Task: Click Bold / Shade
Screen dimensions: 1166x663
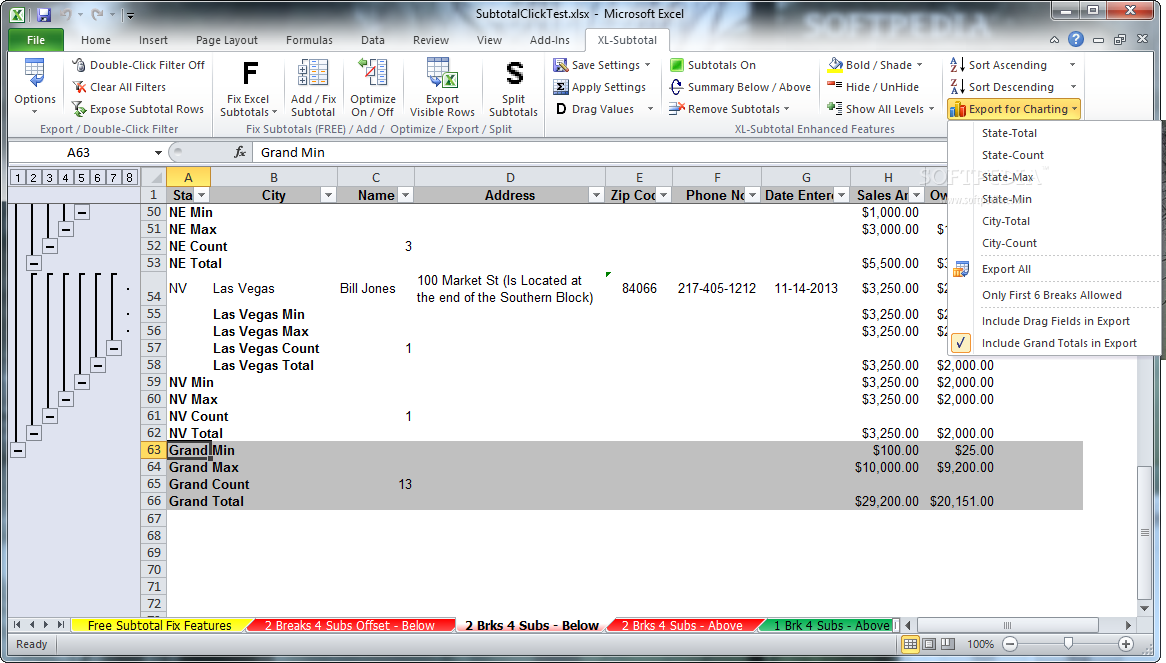Action: point(875,65)
